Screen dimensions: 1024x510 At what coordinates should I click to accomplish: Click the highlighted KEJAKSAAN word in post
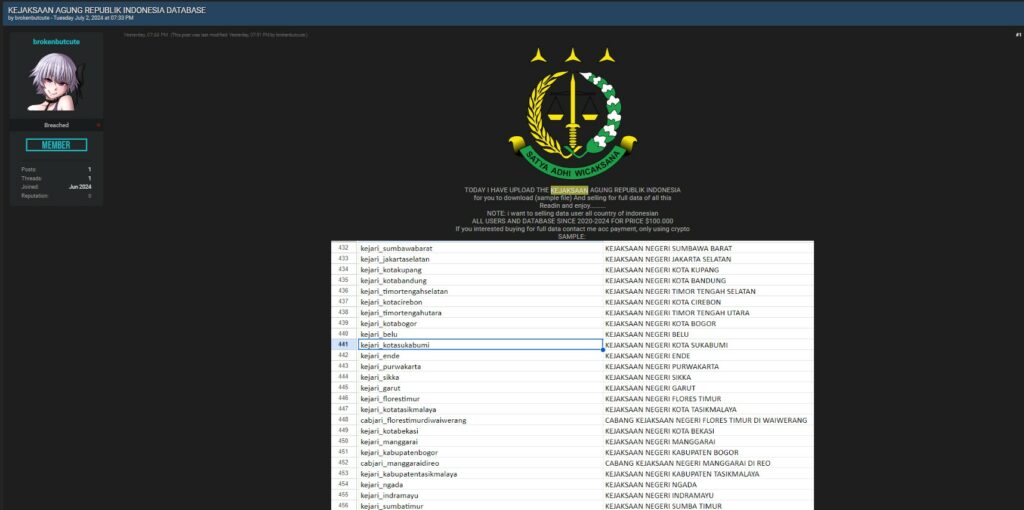[571, 189]
